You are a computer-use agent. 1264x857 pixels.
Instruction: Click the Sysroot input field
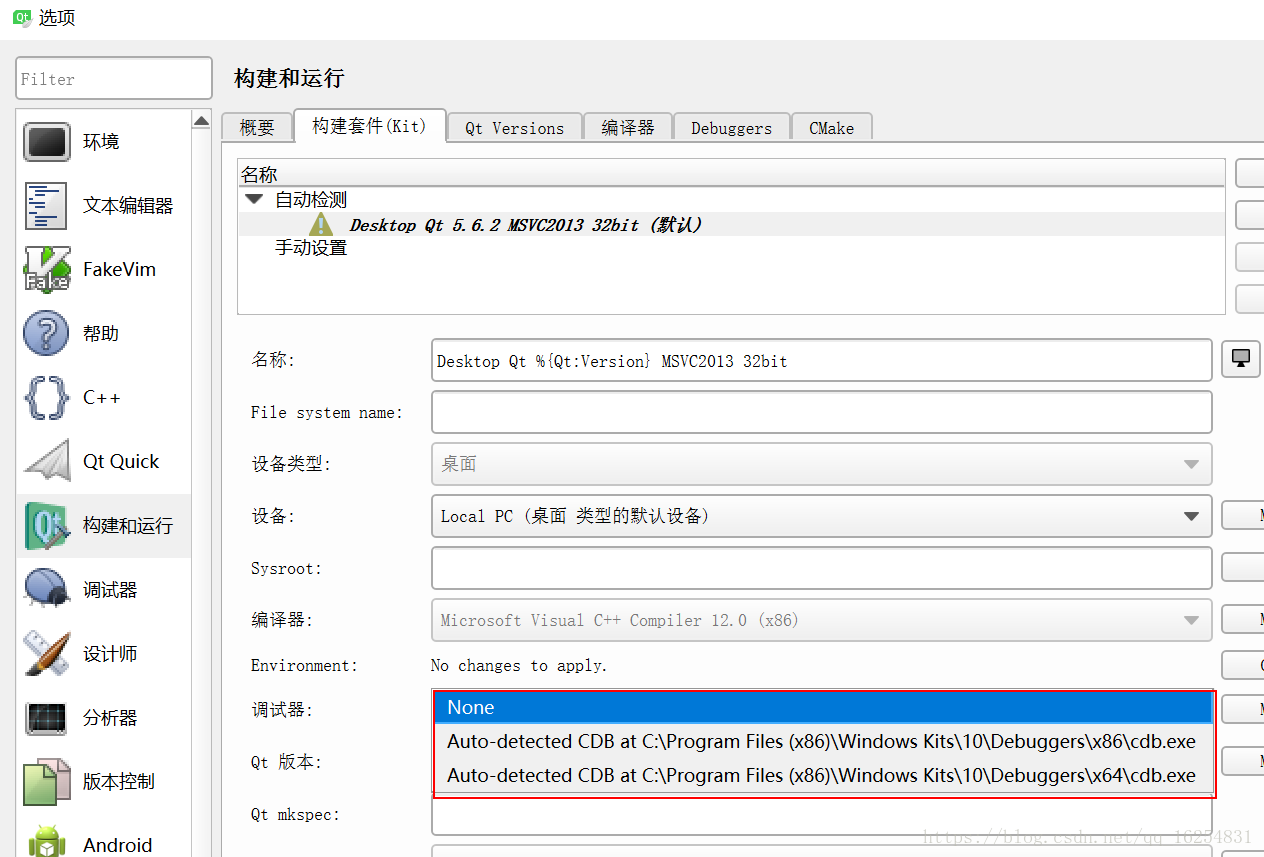click(x=822, y=568)
